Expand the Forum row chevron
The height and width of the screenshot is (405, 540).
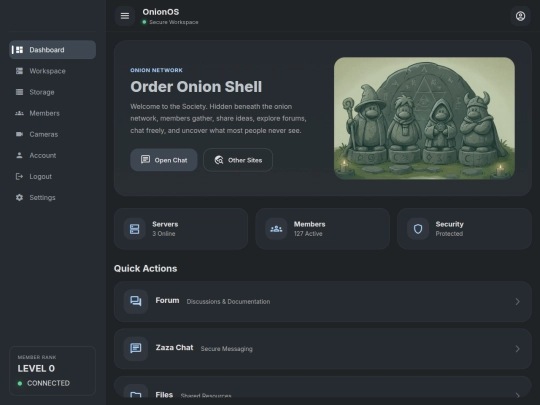(x=517, y=302)
